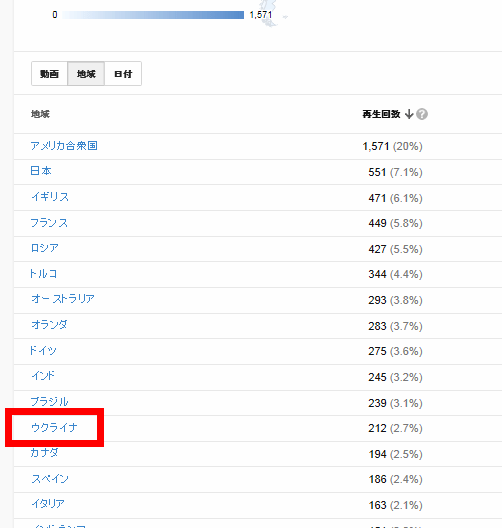
Task: Select the ロシア link
Action: (44, 248)
